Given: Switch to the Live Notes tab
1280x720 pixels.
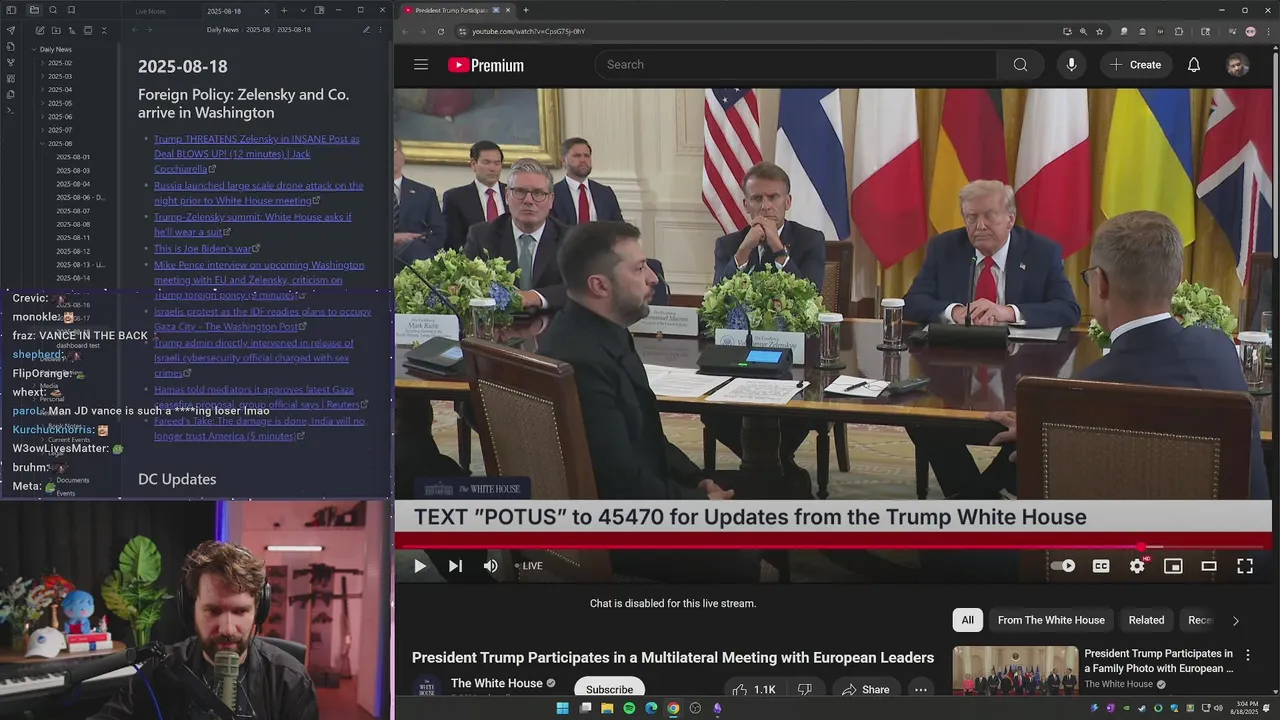Looking at the screenshot, I should point(151,11).
